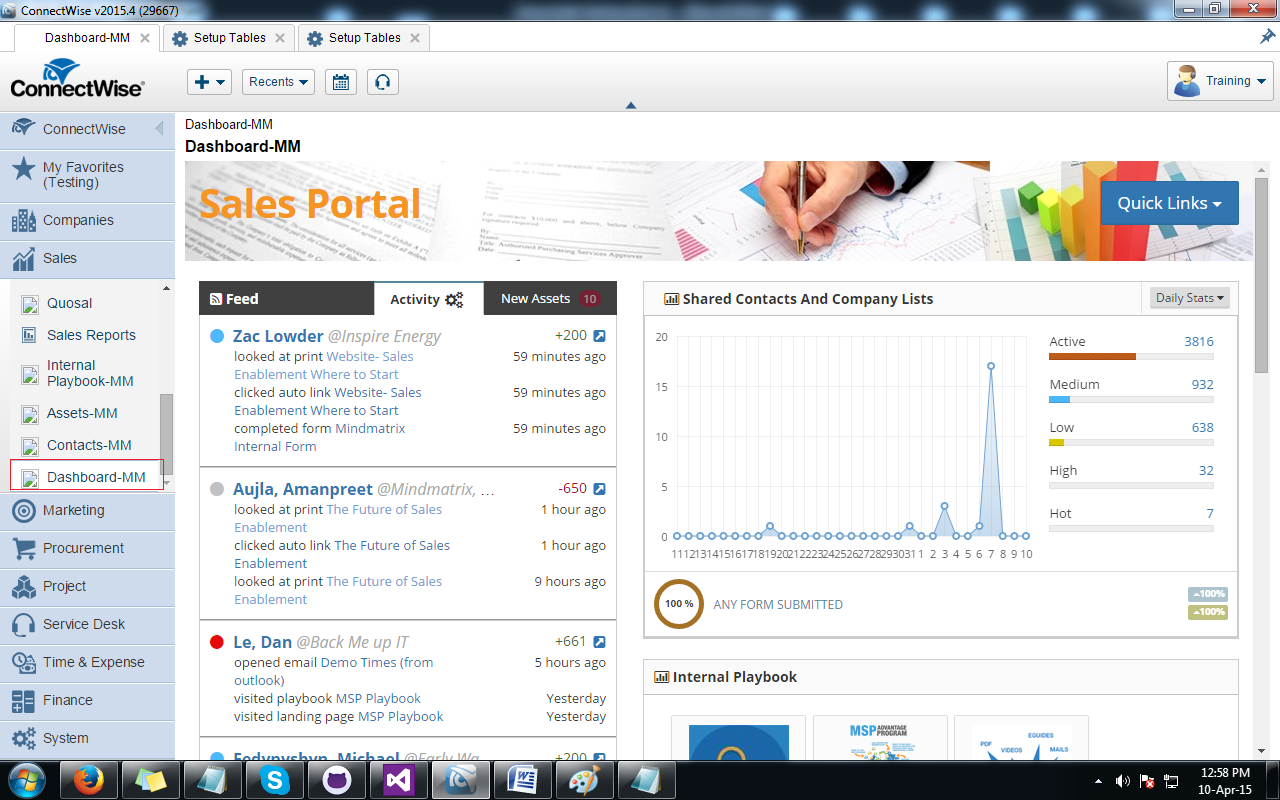Close the first Setup Tables tab
Image resolution: width=1280 pixels, height=800 pixels.
[280, 38]
